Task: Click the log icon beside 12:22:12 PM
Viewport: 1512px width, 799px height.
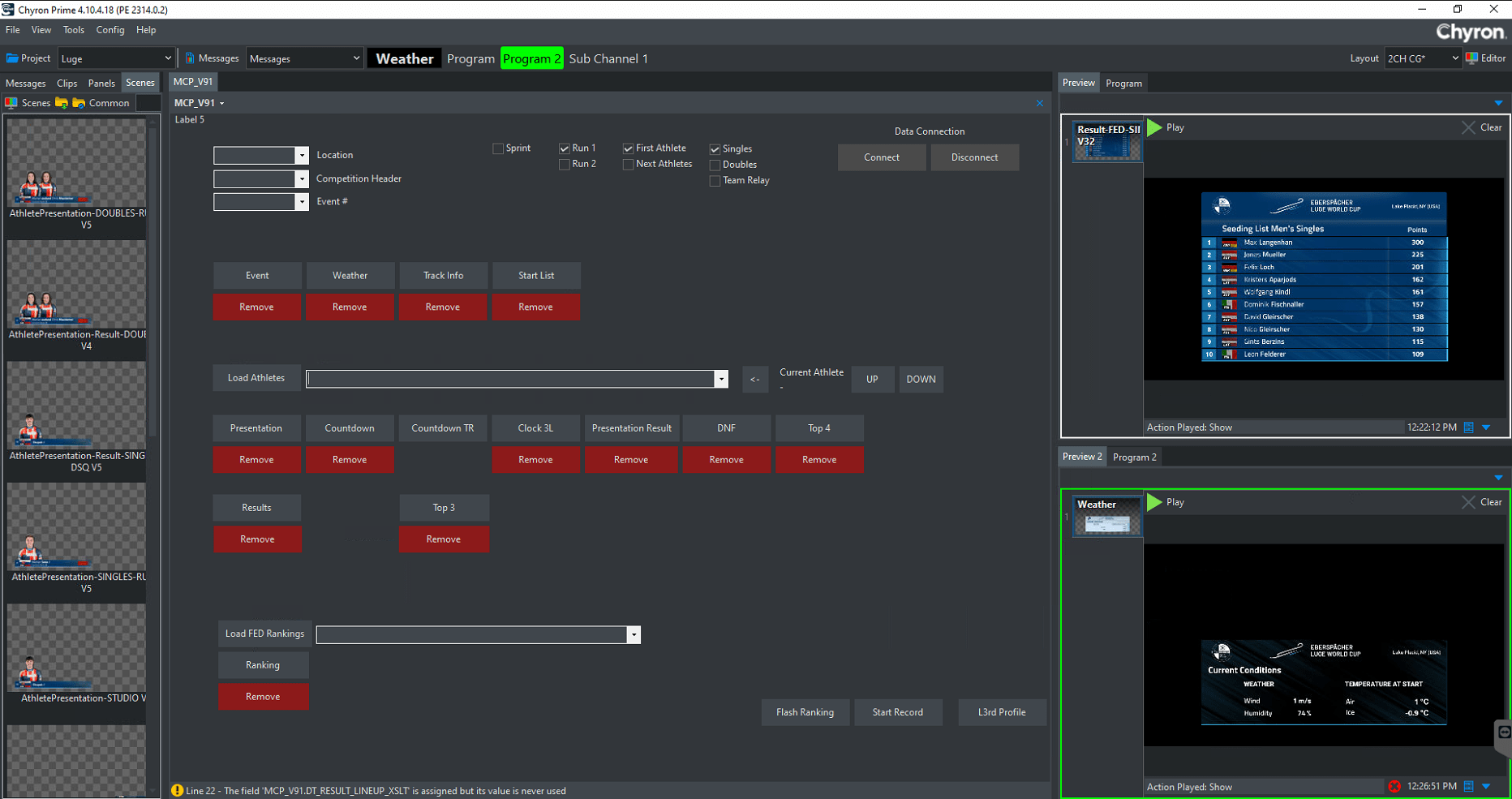Action: (1468, 427)
